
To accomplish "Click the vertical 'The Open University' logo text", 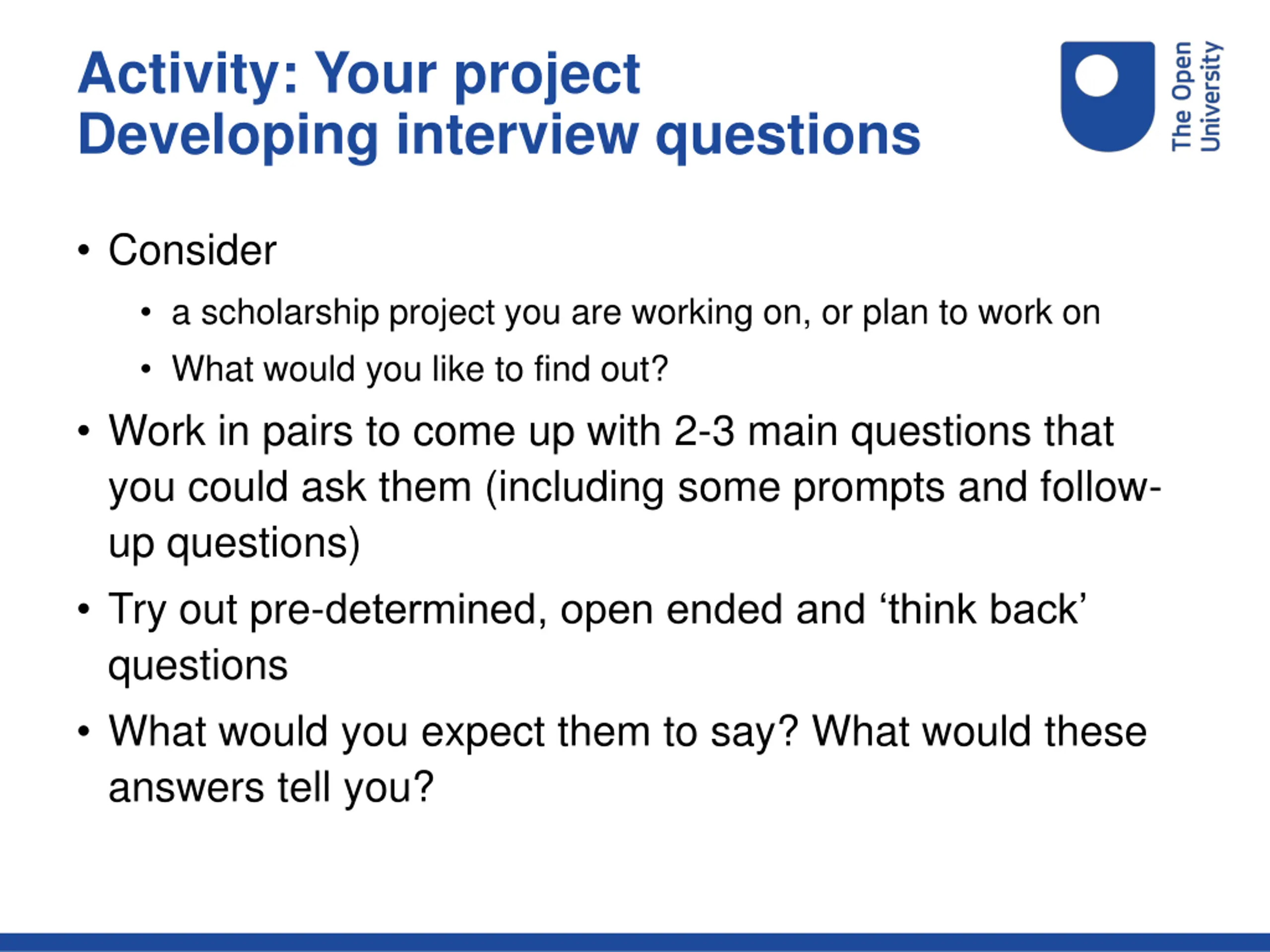I will click(1196, 96).
